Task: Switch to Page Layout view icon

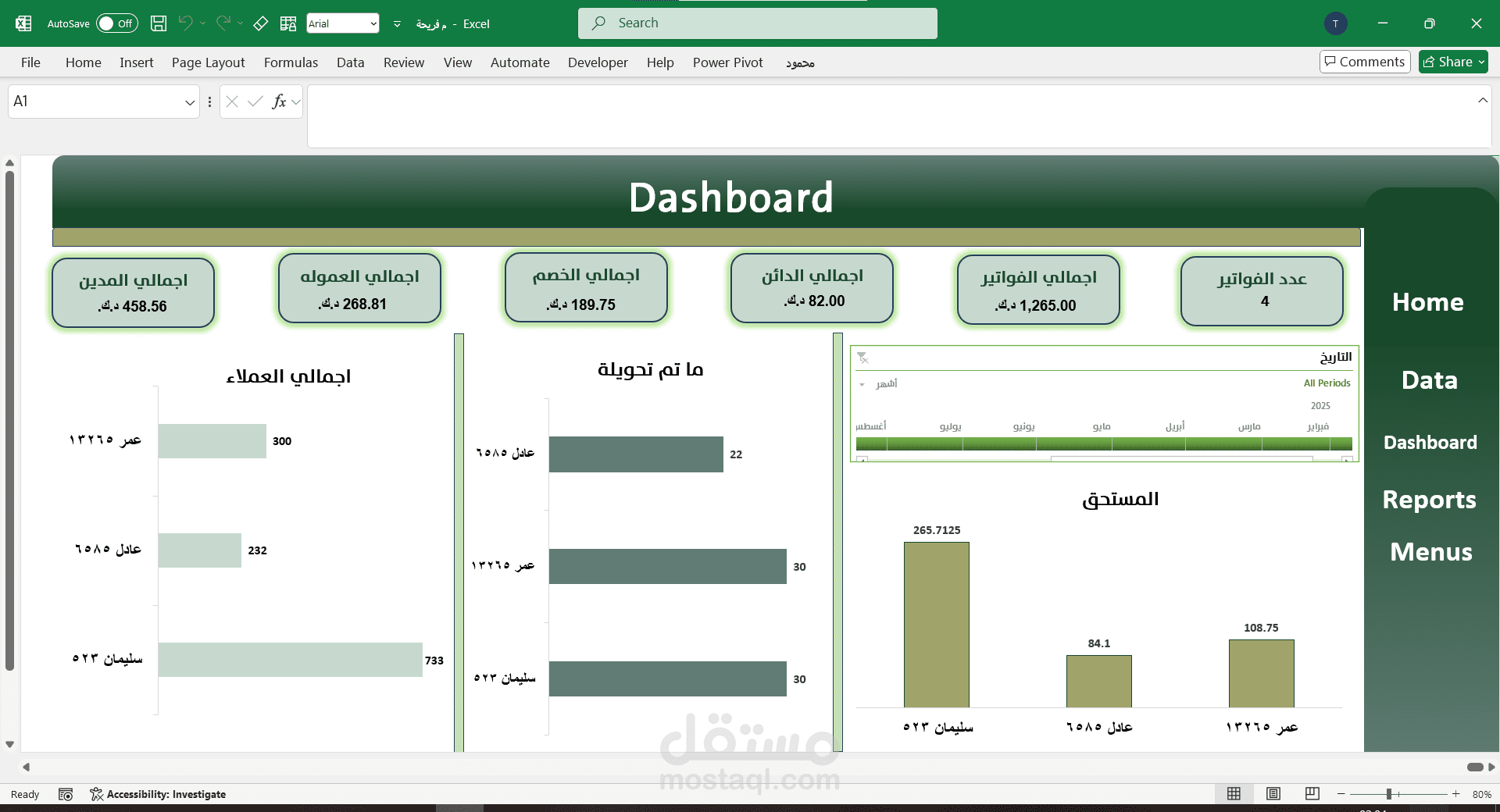Action: click(x=1273, y=794)
